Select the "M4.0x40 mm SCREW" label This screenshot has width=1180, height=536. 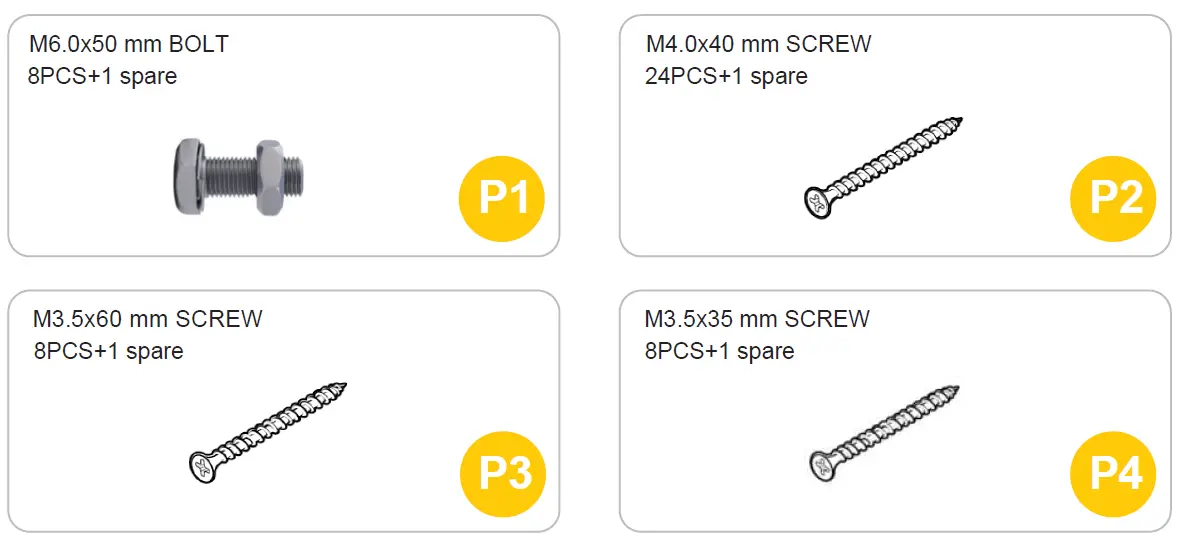759,44
